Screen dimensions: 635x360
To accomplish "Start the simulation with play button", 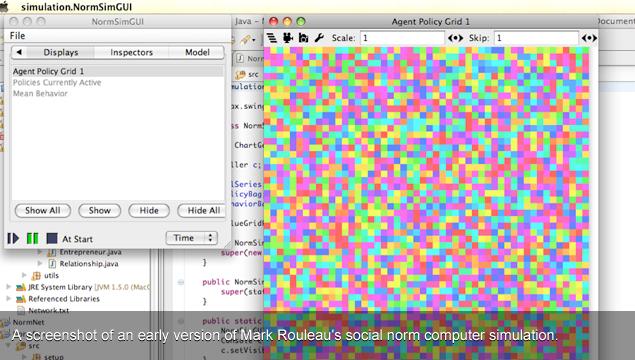I will tap(13, 238).
